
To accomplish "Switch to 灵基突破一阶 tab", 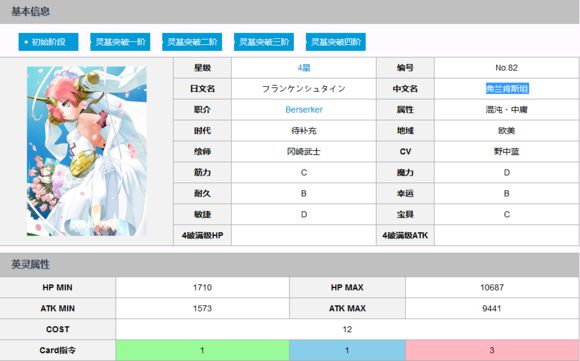I will [x=120, y=42].
